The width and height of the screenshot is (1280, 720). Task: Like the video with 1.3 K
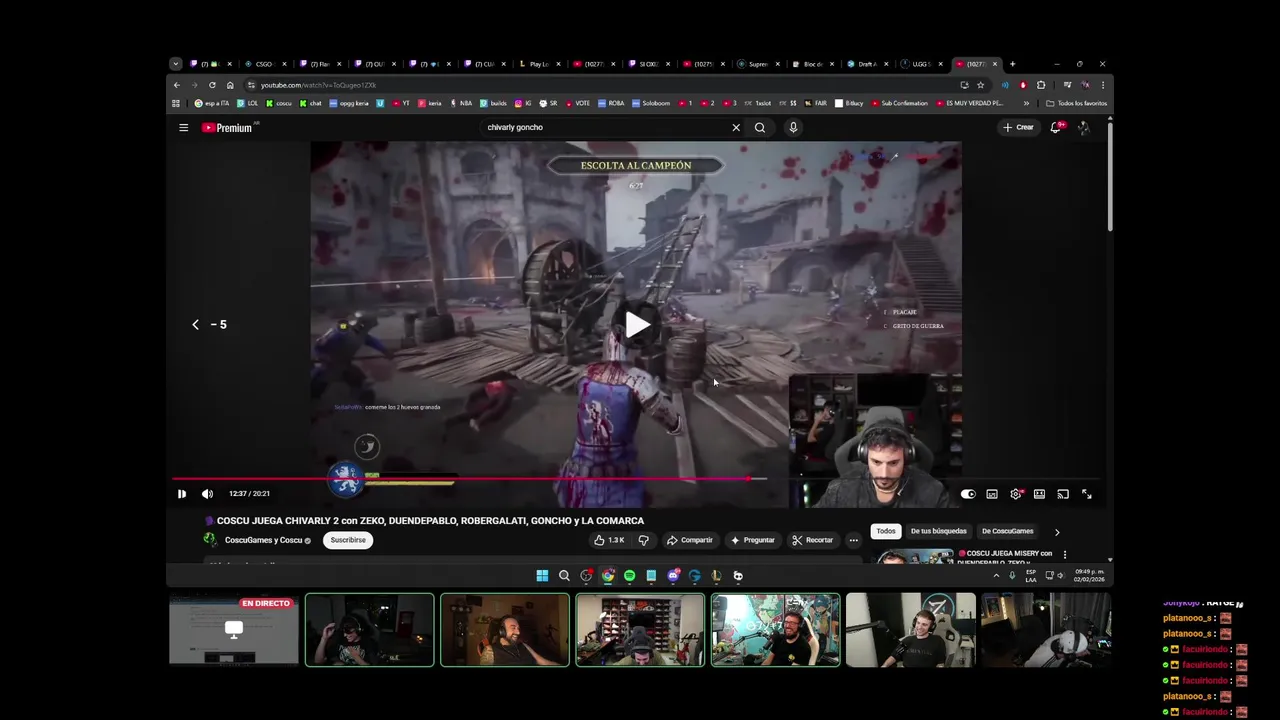(609, 540)
